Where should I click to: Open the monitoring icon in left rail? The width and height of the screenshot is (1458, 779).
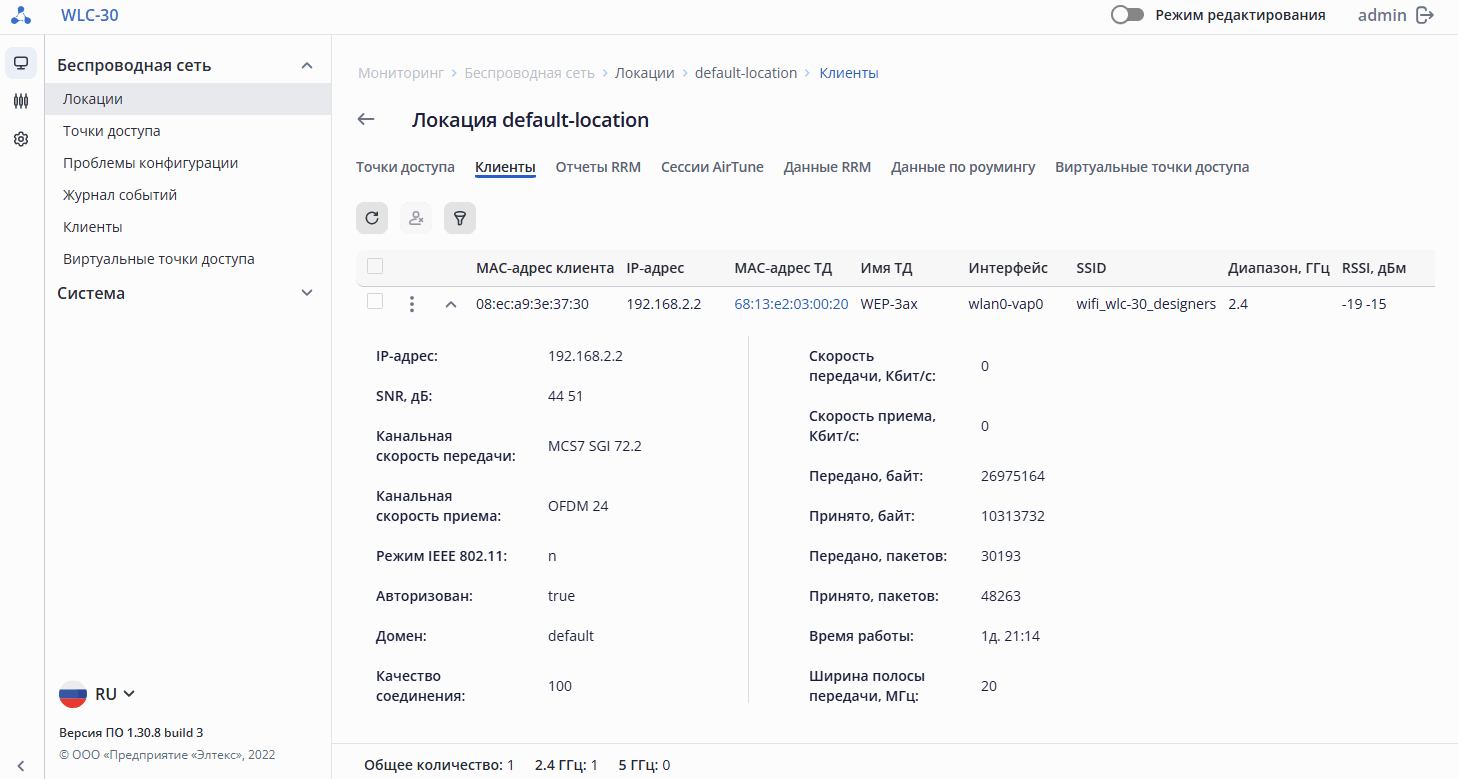click(x=21, y=63)
